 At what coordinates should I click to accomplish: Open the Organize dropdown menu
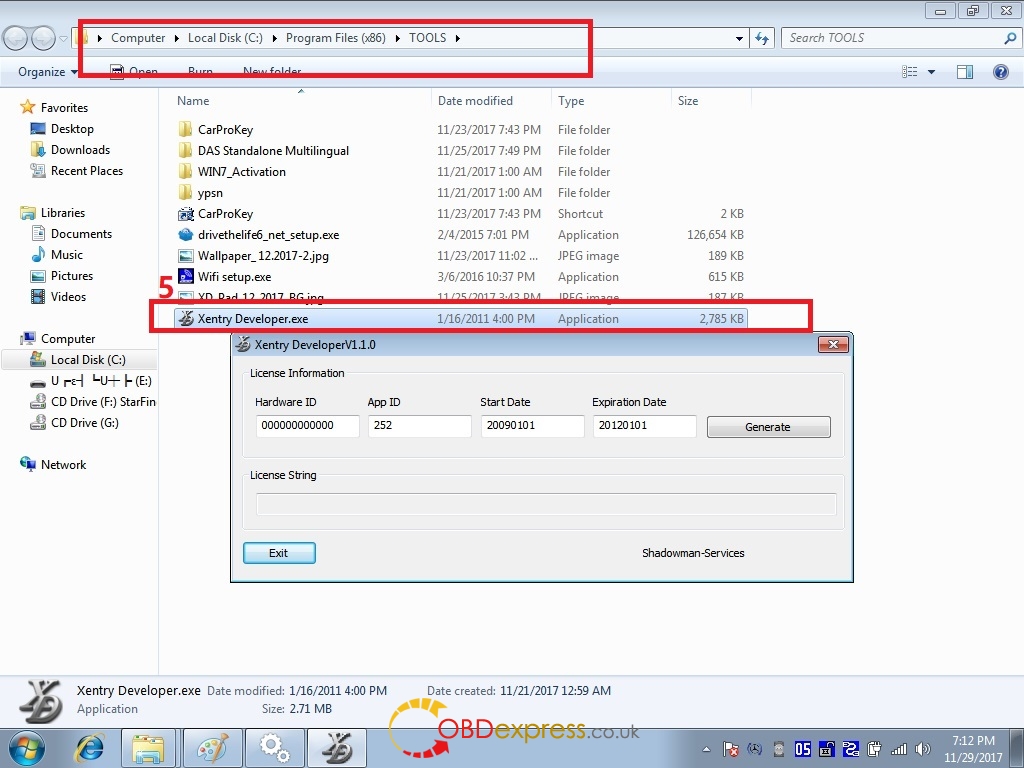pos(47,72)
